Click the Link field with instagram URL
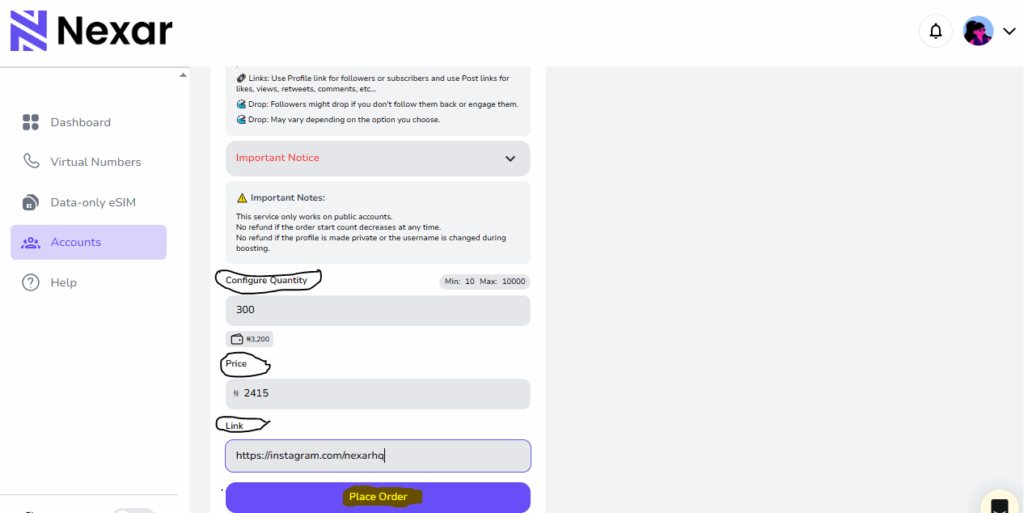Image resolution: width=1024 pixels, height=513 pixels. [378, 456]
